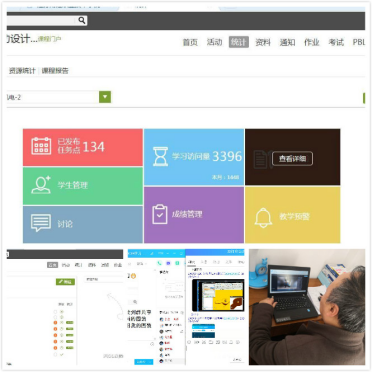Open the 活动 navigation tab
372x372 pixels.
pos(214,42)
